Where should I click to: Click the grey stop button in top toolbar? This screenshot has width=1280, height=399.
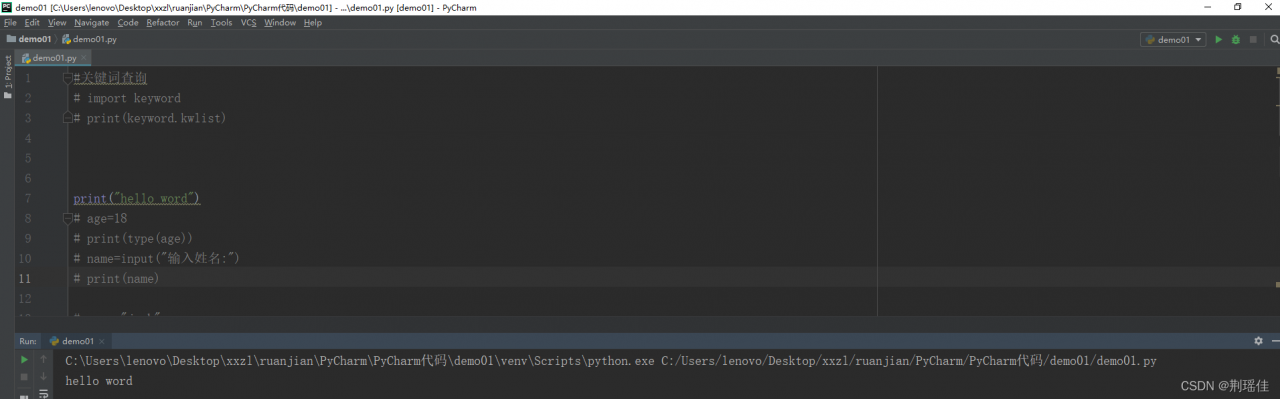coord(1252,39)
